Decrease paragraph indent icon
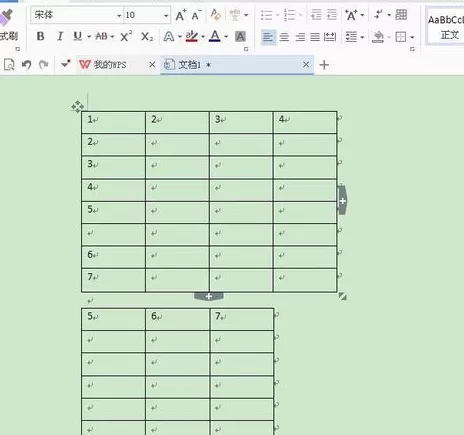 316,15
